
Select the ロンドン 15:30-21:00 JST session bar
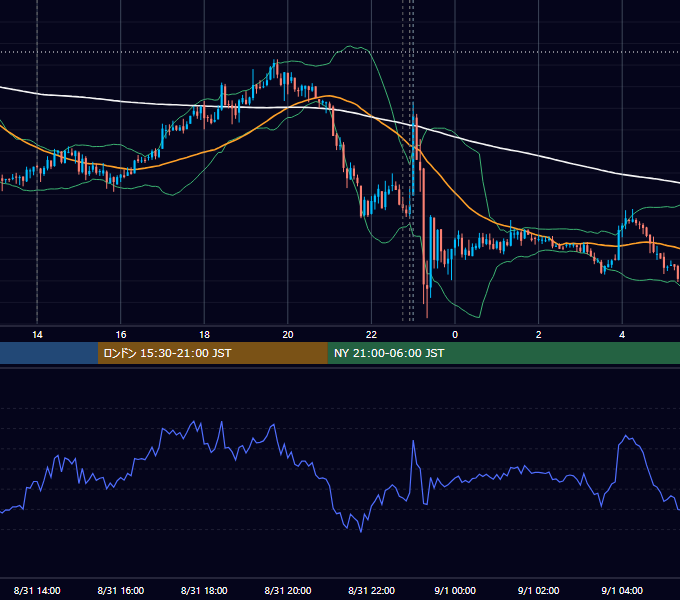click(x=212, y=353)
